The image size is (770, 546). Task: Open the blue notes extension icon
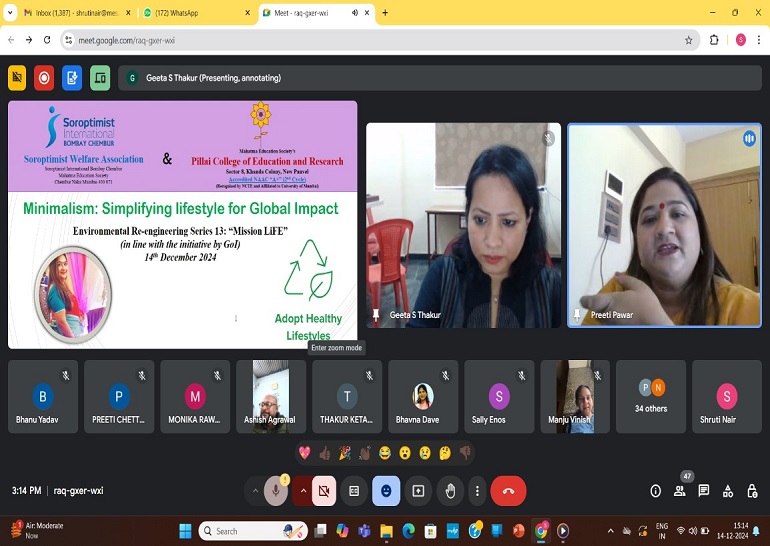72,78
